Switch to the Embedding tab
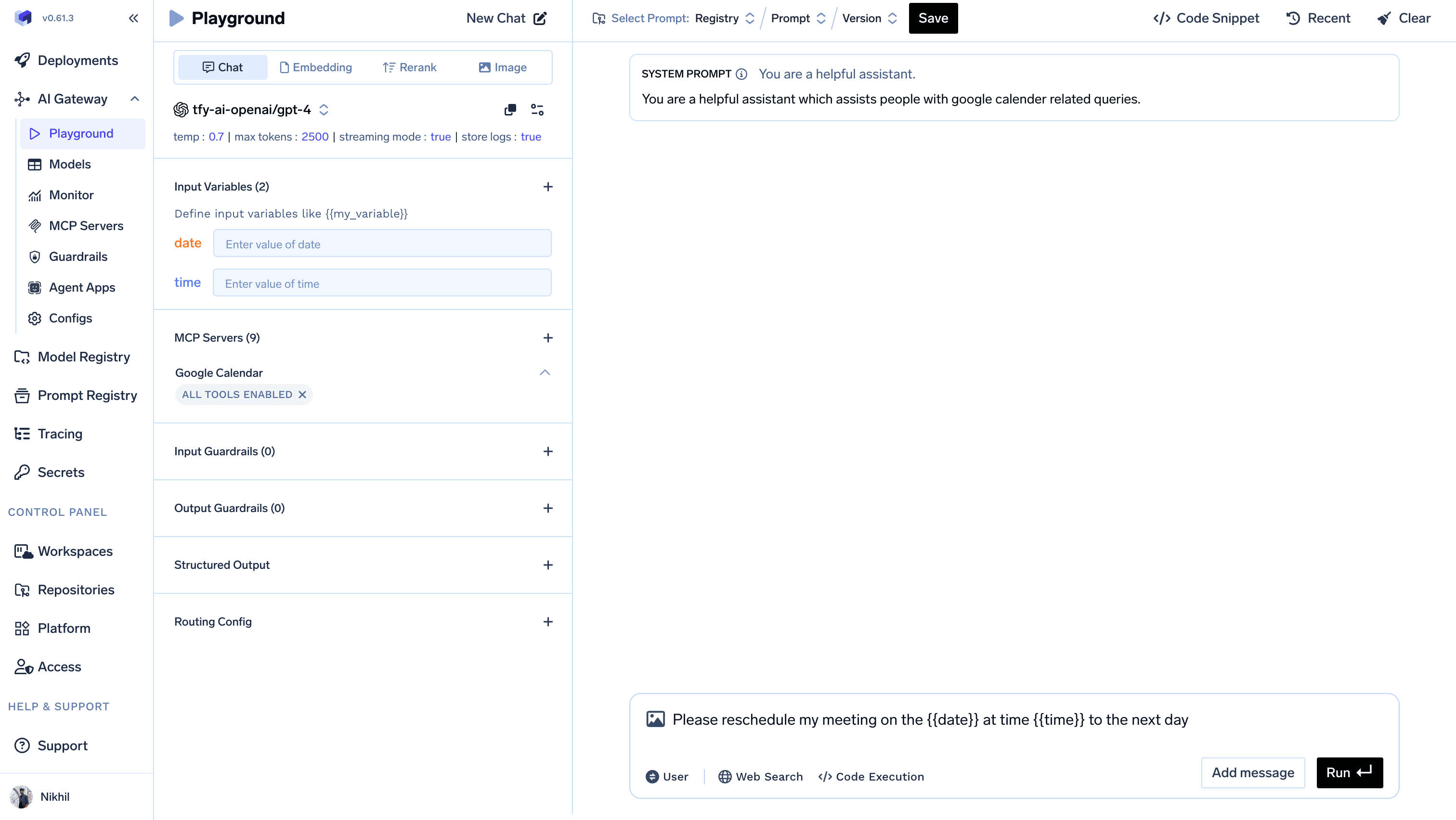1456x820 pixels. tap(316, 67)
